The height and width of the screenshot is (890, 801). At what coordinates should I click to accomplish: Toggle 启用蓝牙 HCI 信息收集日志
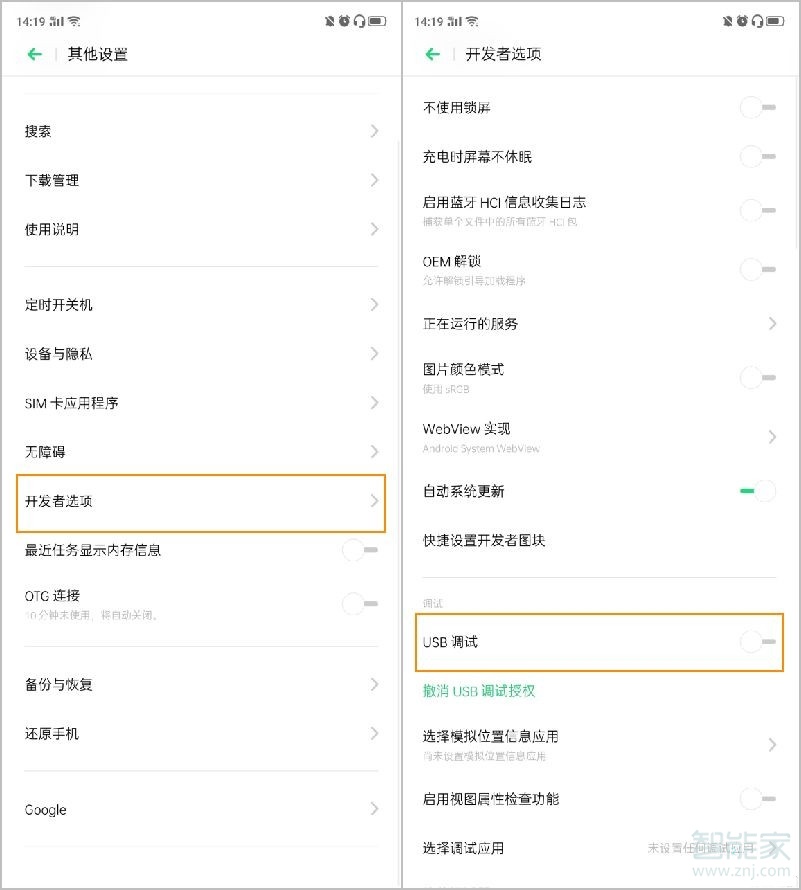[x=756, y=210]
